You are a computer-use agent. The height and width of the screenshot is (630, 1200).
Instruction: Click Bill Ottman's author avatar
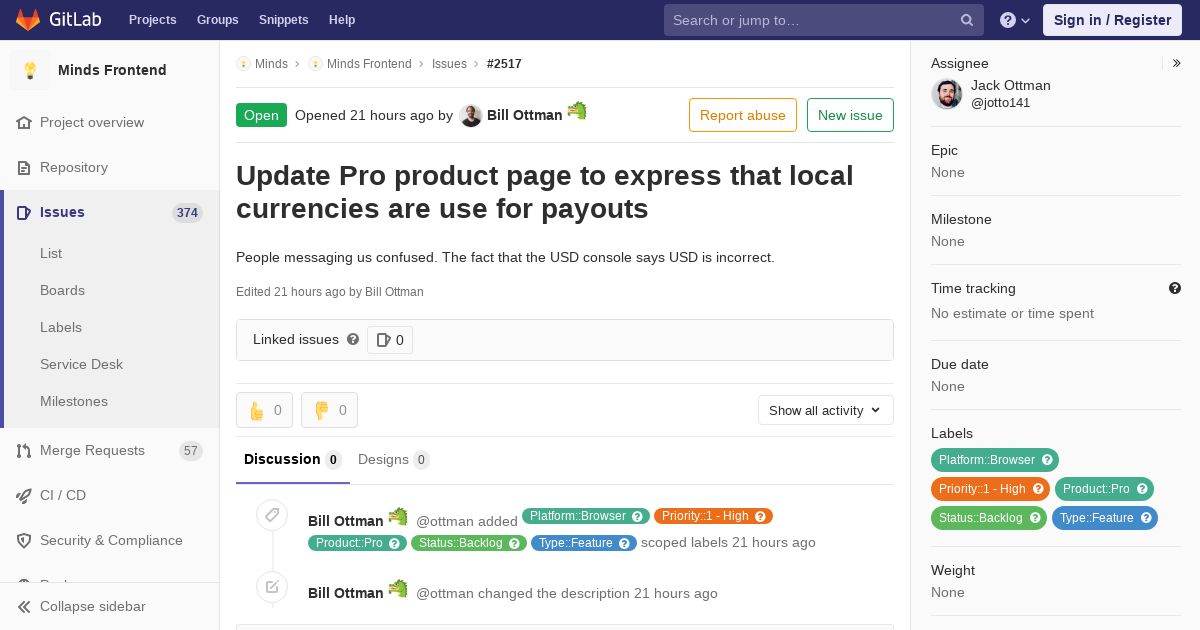(x=471, y=116)
